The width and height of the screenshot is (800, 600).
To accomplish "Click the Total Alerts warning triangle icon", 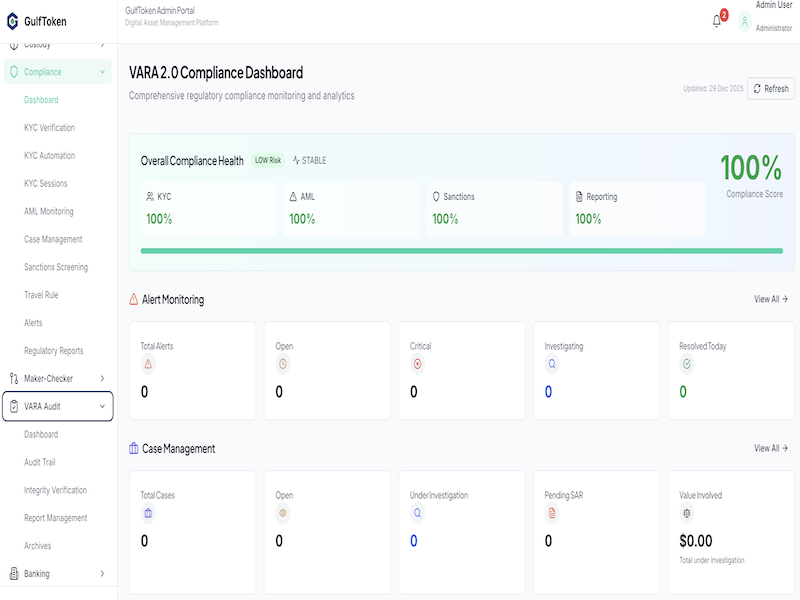I will [x=148, y=364].
